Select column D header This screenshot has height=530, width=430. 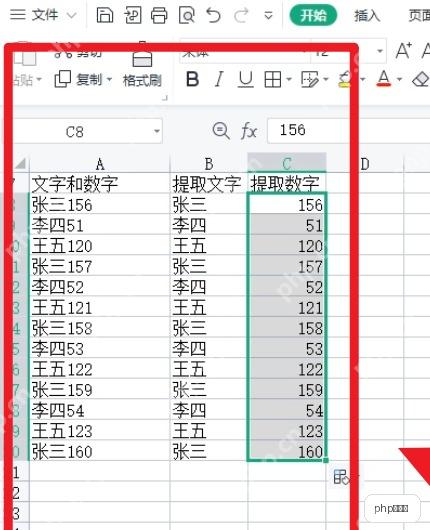tap(365, 164)
